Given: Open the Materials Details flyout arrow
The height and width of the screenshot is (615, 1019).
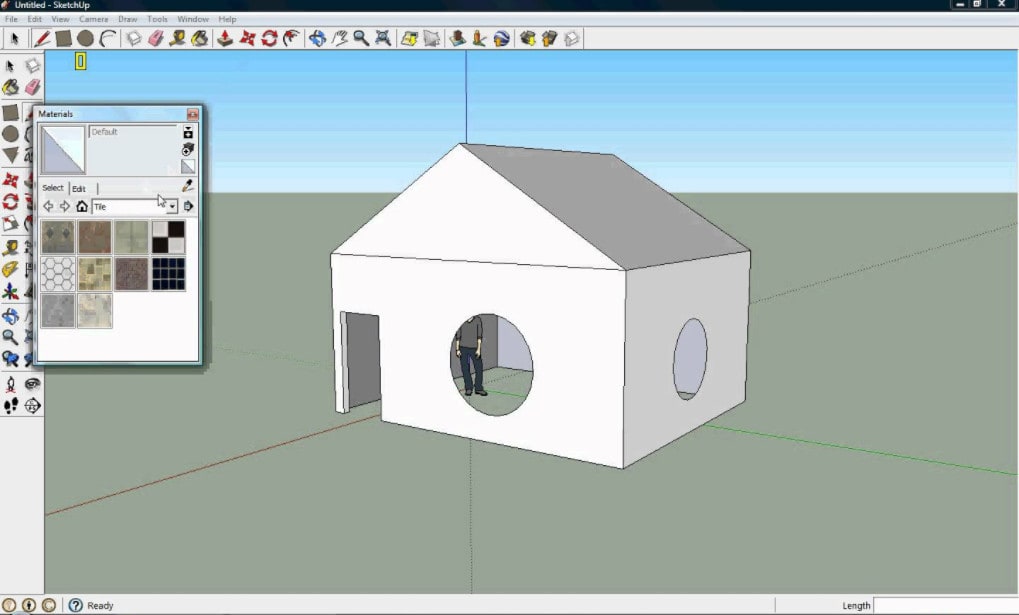Looking at the screenshot, I should point(188,207).
